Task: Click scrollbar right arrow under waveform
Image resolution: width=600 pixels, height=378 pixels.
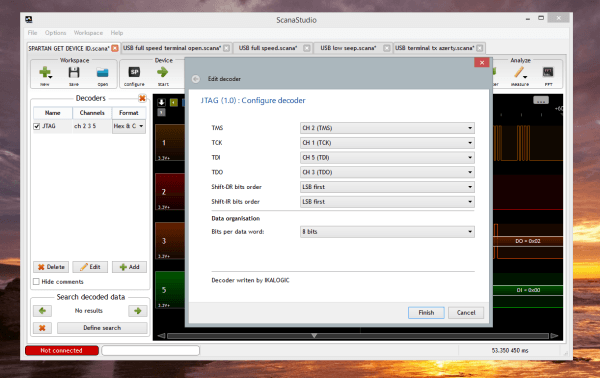Action: (554, 336)
